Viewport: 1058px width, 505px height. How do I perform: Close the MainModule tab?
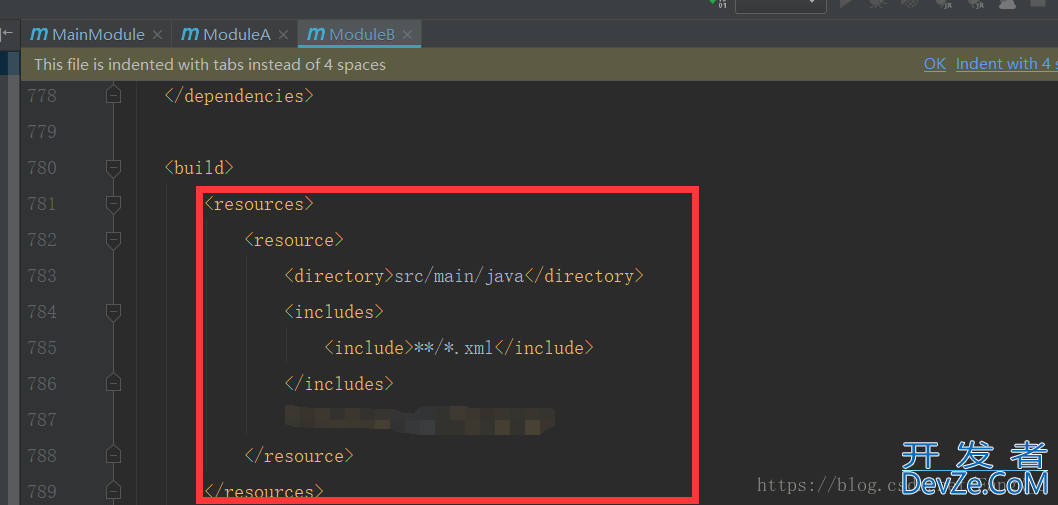click(157, 35)
